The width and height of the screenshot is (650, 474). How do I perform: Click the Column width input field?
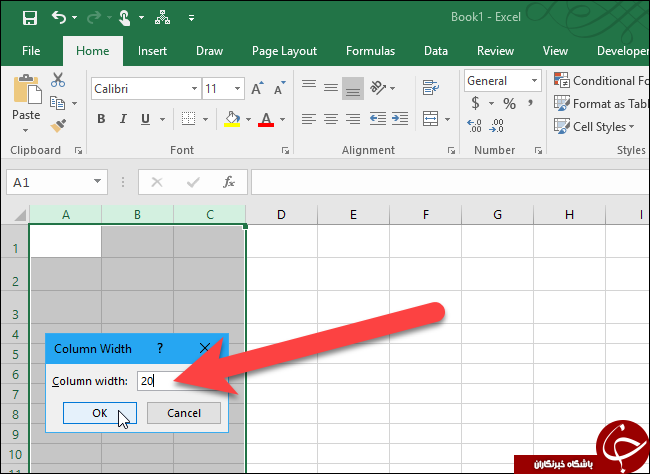tap(178, 381)
